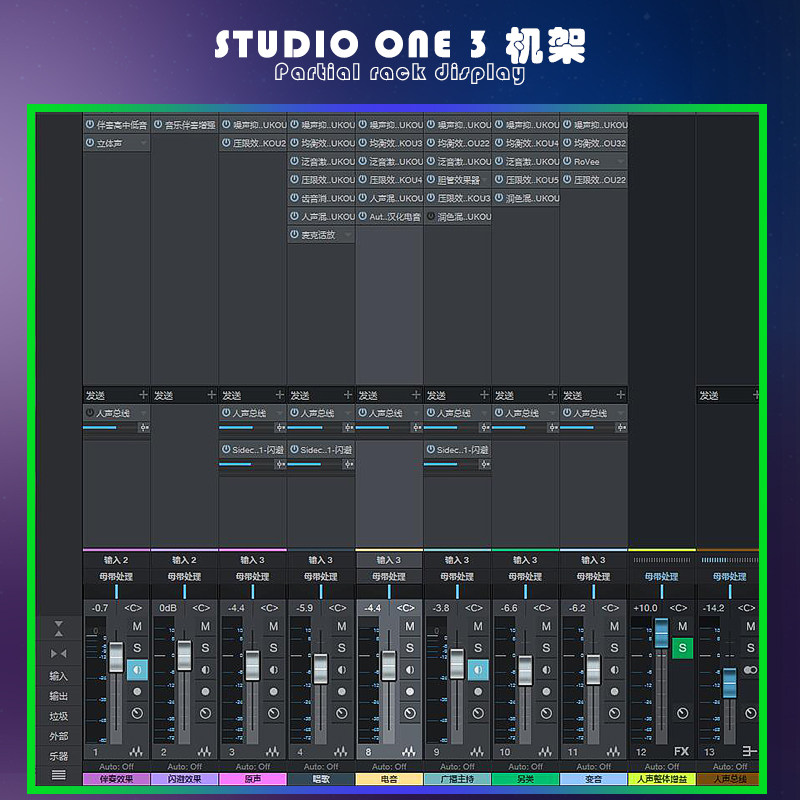
Task: Open 输入 3 input selector on 电音 channel
Action: click(x=389, y=560)
